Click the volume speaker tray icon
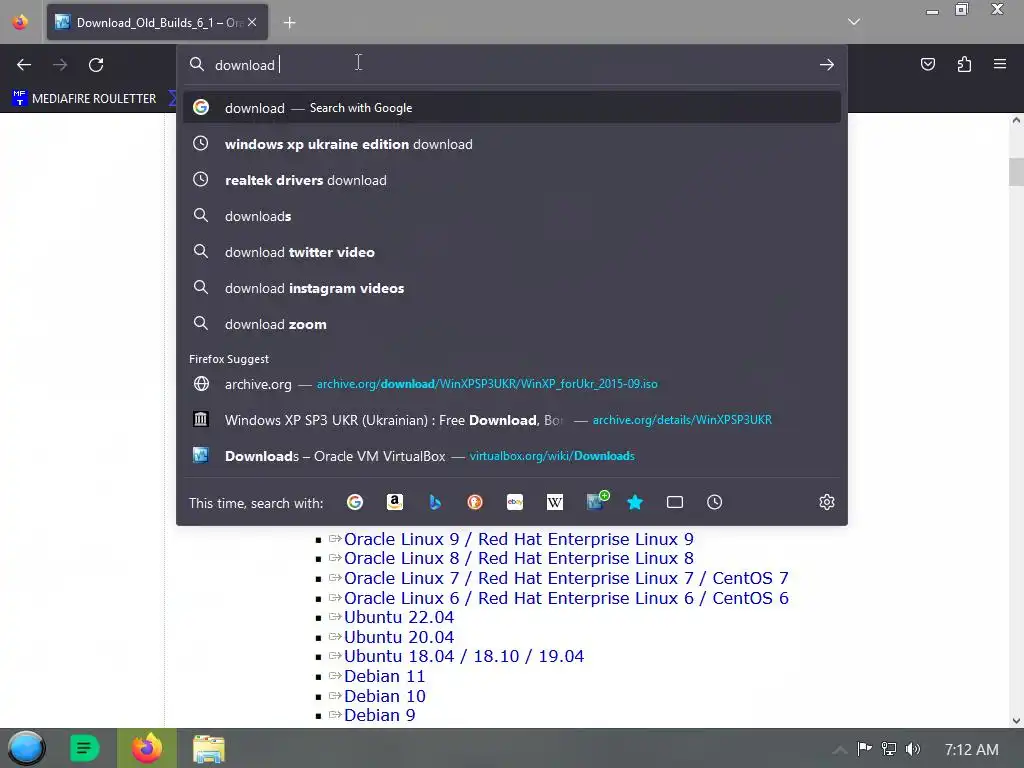This screenshot has width=1024, height=768. pos(912,749)
